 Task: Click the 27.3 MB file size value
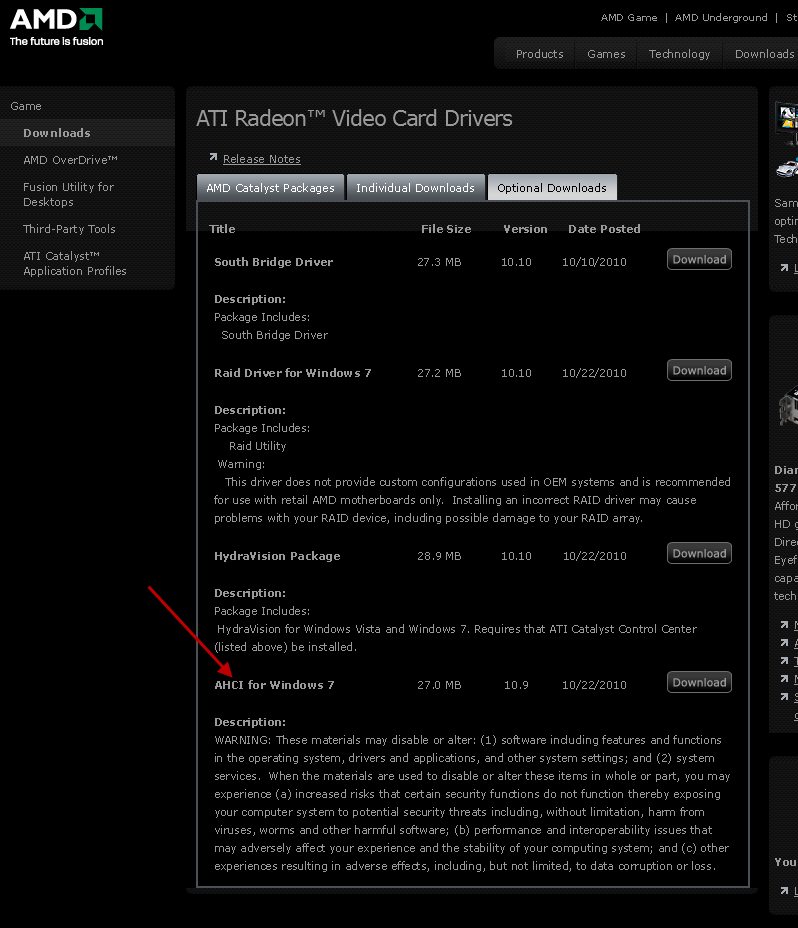[x=439, y=262]
